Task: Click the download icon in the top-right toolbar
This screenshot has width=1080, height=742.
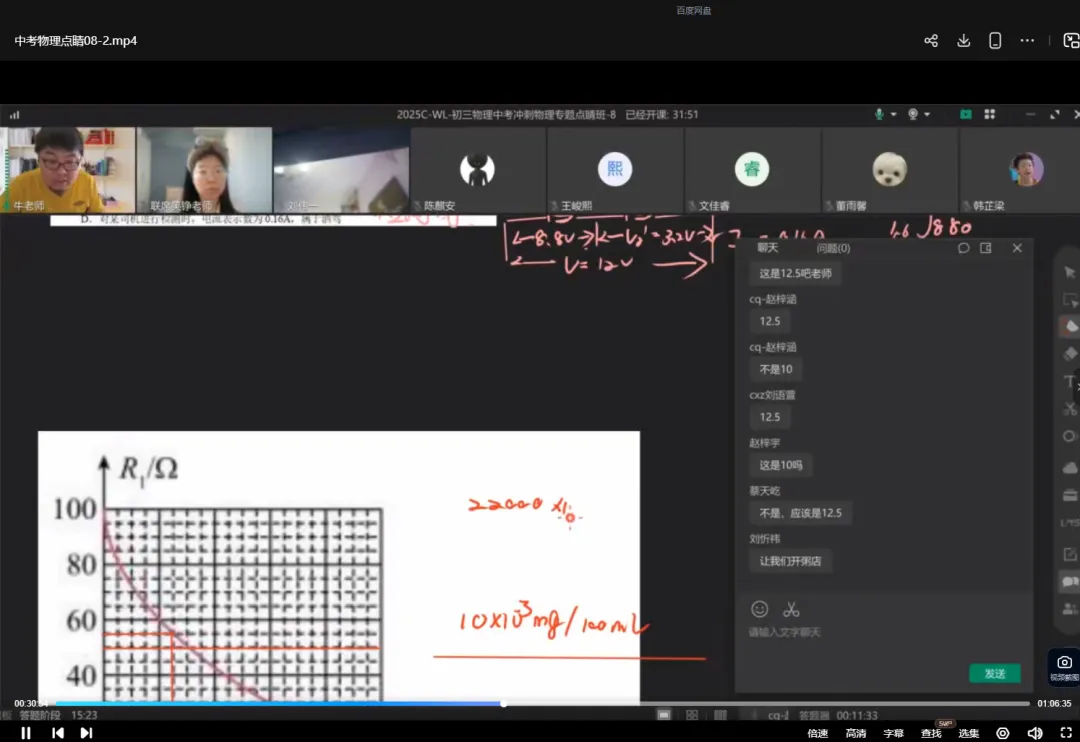Action: 963,40
